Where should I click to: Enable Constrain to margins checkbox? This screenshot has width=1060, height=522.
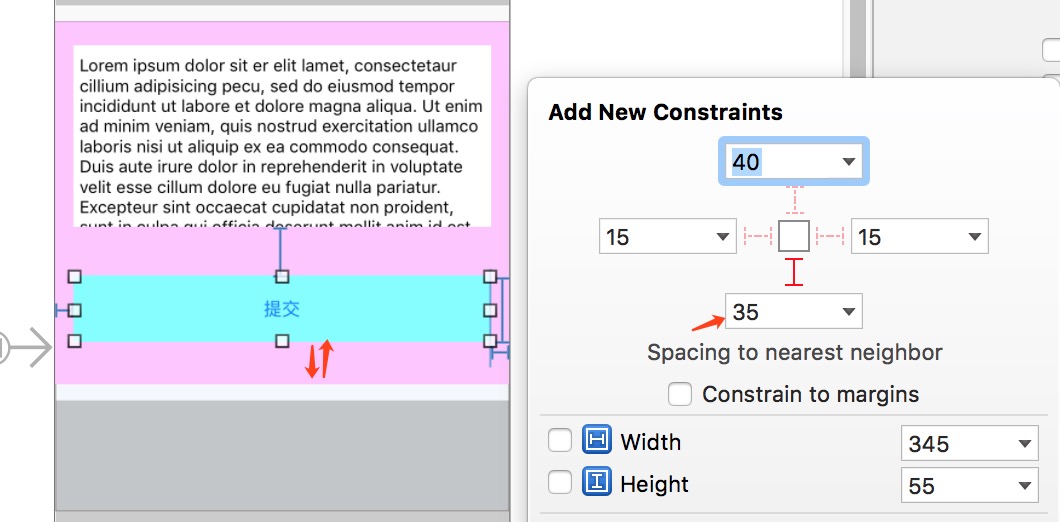pyautogui.click(x=679, y=394)
